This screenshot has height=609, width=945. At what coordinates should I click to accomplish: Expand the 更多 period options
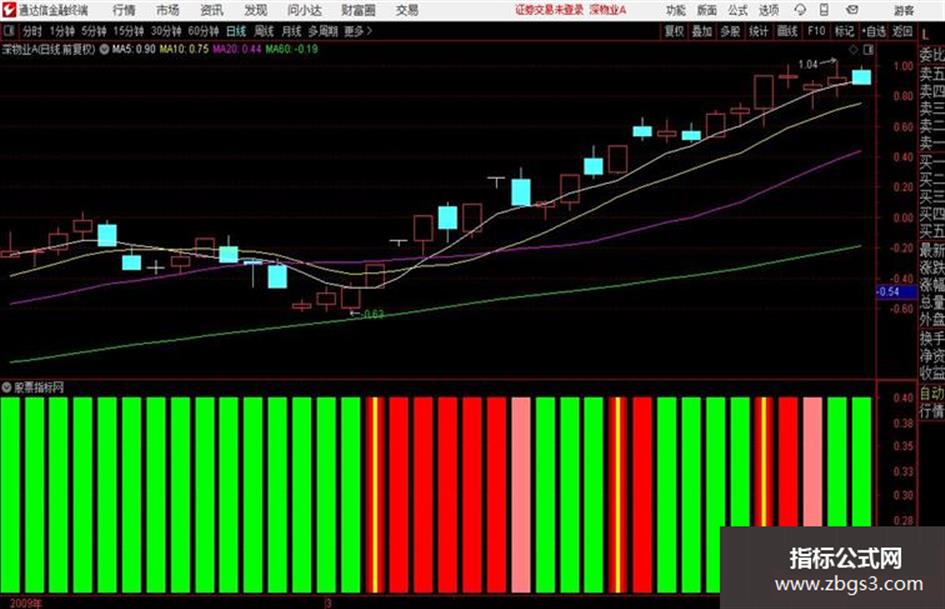(x=358, y=31)
